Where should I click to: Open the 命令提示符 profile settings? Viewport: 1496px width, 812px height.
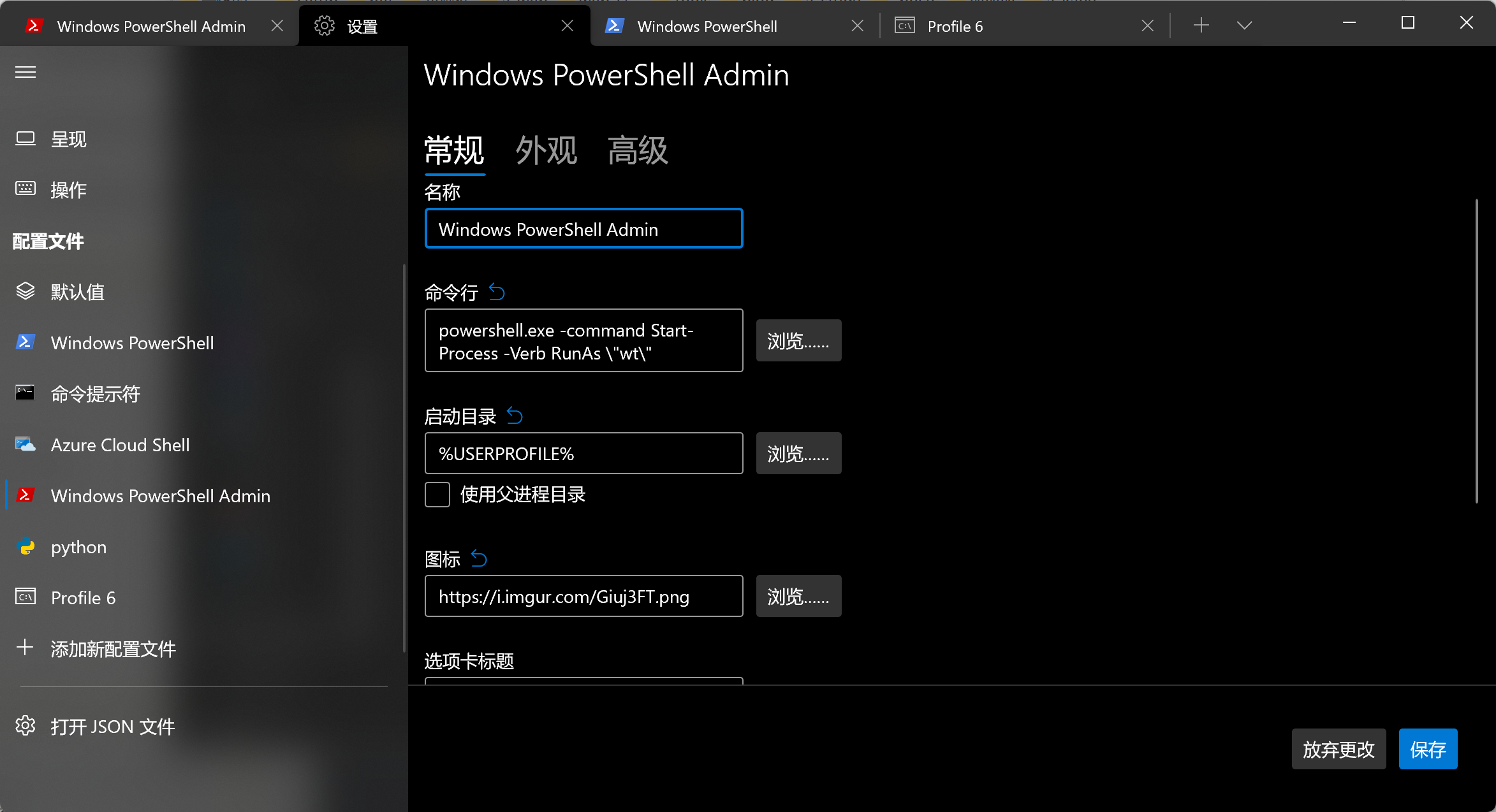96,393
